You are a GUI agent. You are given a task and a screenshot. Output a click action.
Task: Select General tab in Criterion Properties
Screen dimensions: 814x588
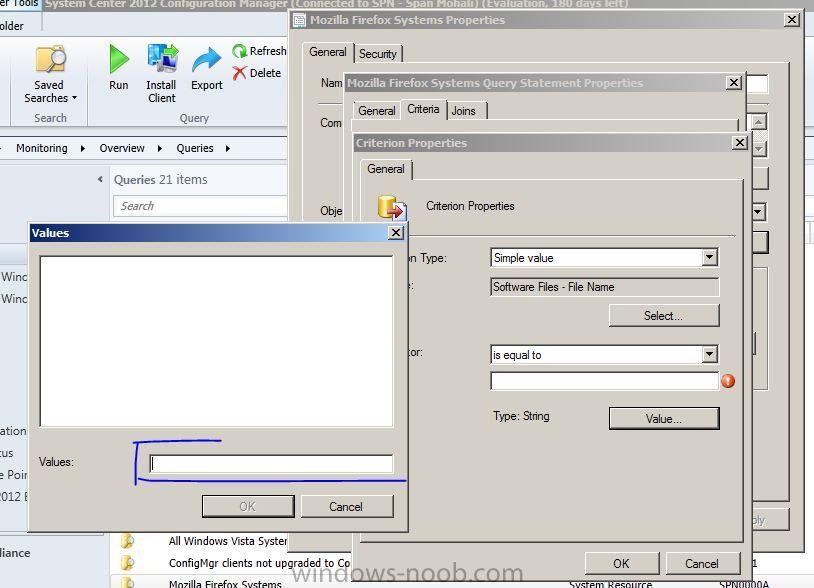point(386,169)
